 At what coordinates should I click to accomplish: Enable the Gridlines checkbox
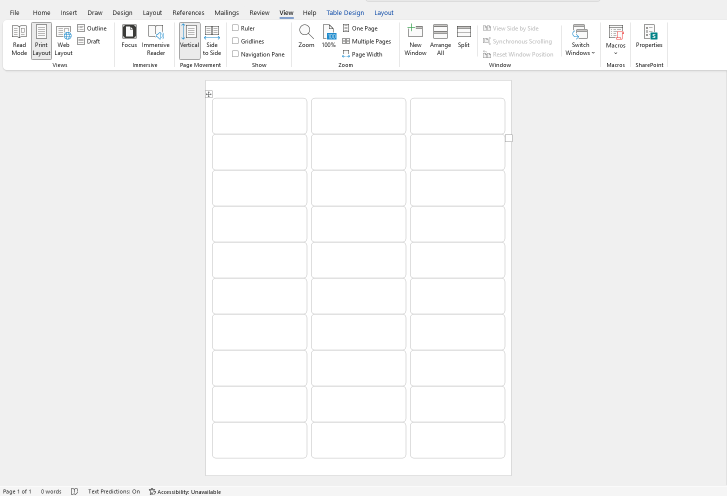tap(236, 41)
